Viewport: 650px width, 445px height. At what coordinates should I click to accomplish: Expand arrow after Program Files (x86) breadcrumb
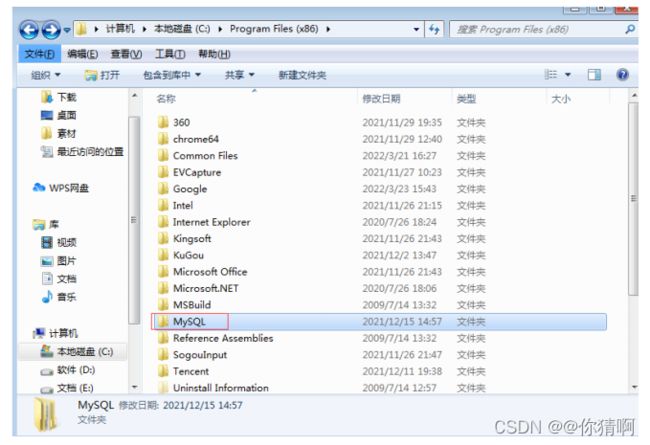click(328, 29)
